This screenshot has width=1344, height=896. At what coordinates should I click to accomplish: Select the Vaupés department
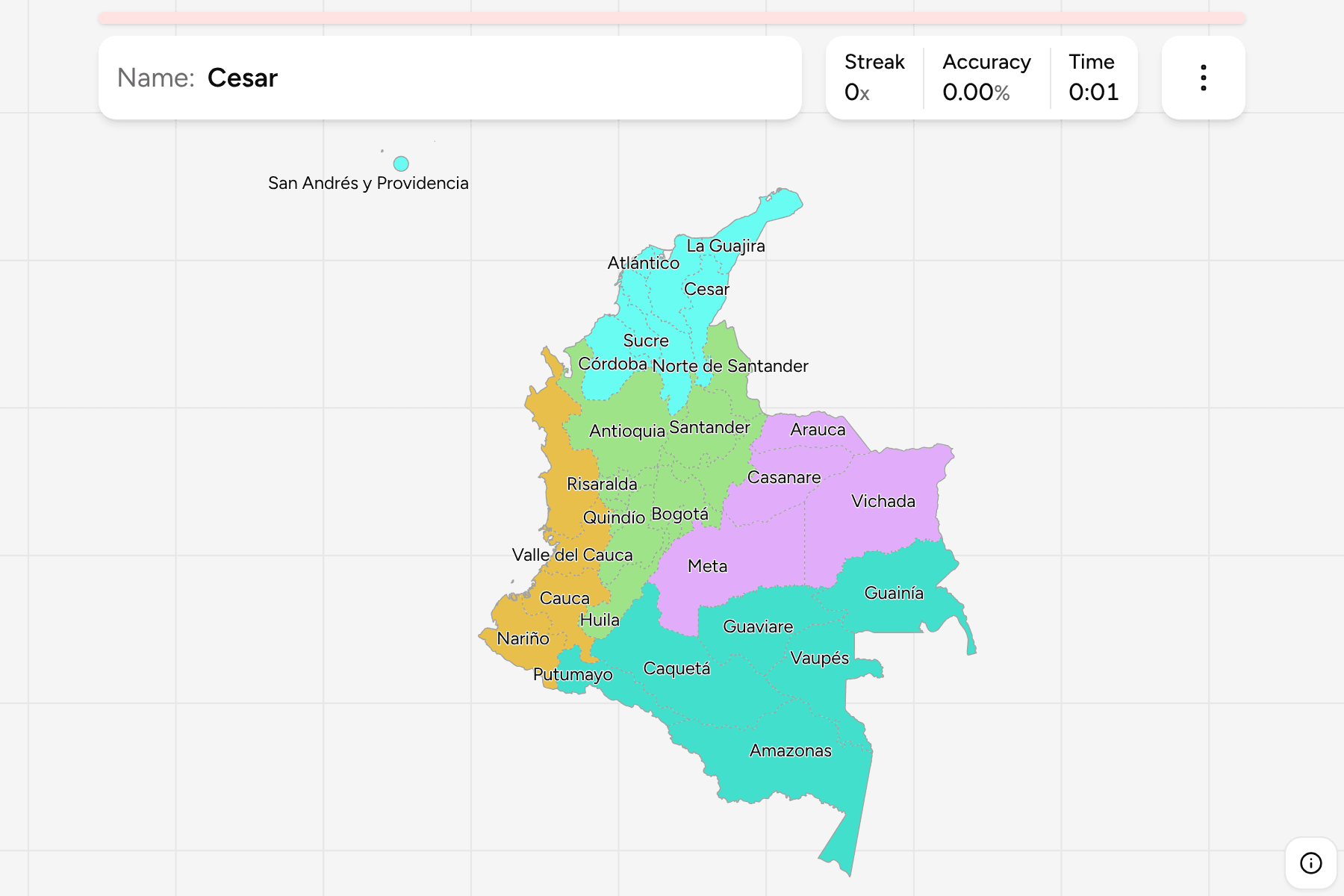819,658
